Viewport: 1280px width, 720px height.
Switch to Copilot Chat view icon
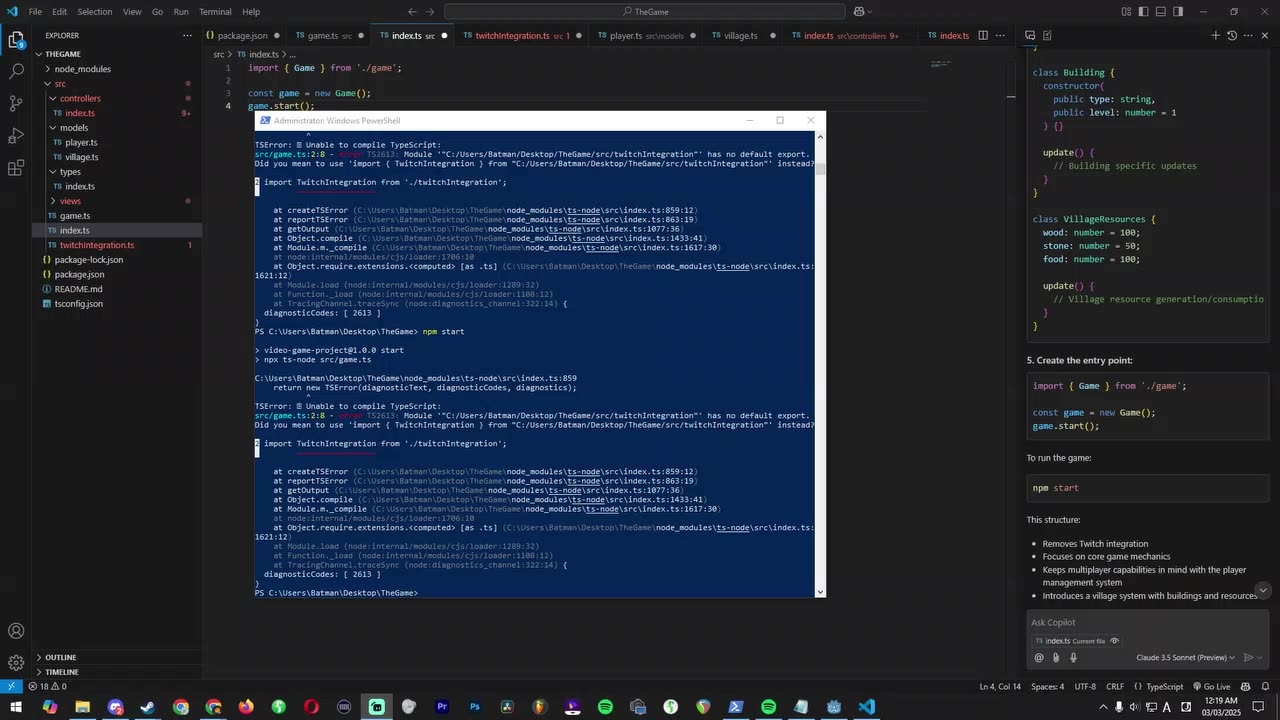1030,35
